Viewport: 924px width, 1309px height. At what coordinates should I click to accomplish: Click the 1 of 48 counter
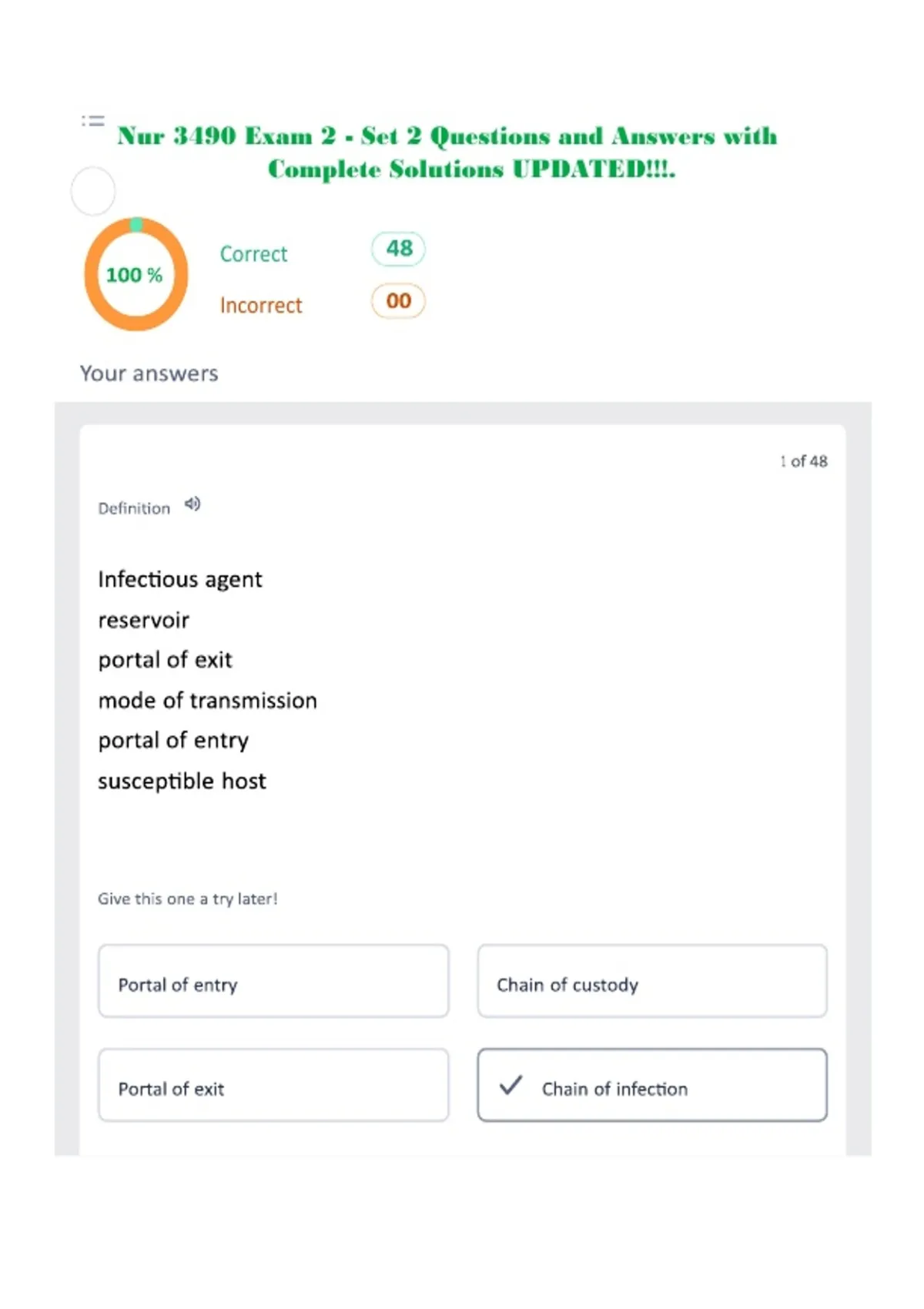click(803, 461)
